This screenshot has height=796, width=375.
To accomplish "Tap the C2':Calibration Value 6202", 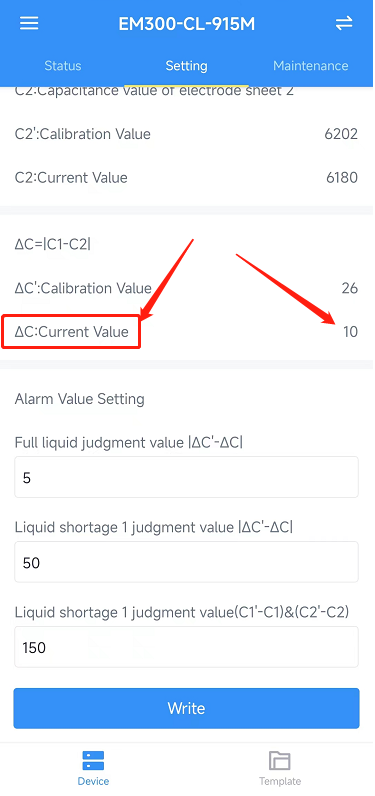I will (341, 134).
